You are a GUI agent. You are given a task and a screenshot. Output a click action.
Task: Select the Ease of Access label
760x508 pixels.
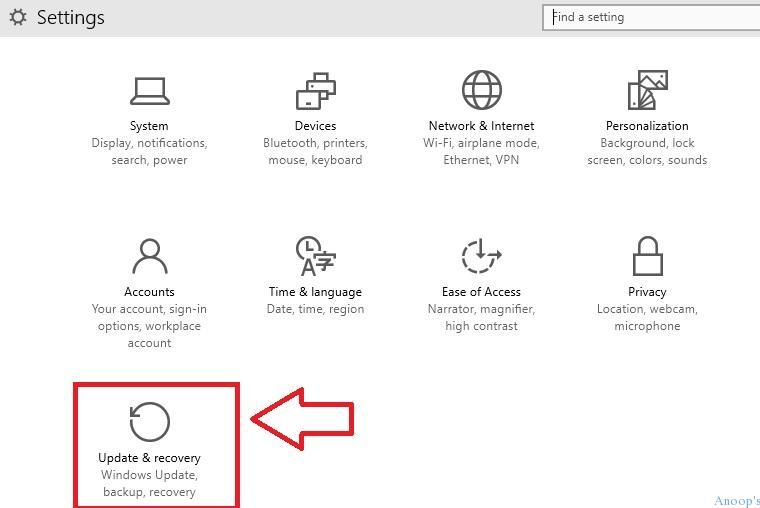(x=481, y=292)
